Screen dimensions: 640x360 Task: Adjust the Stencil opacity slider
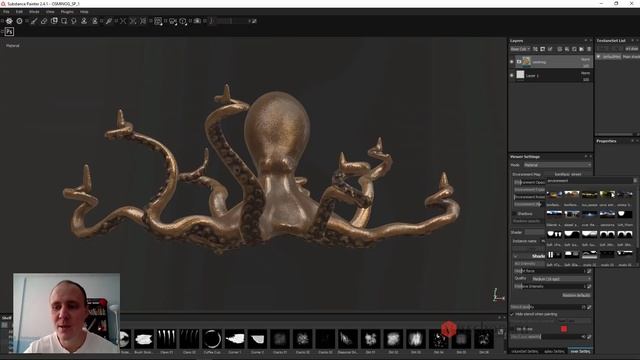pyautogui.click(x=547, y=307)
